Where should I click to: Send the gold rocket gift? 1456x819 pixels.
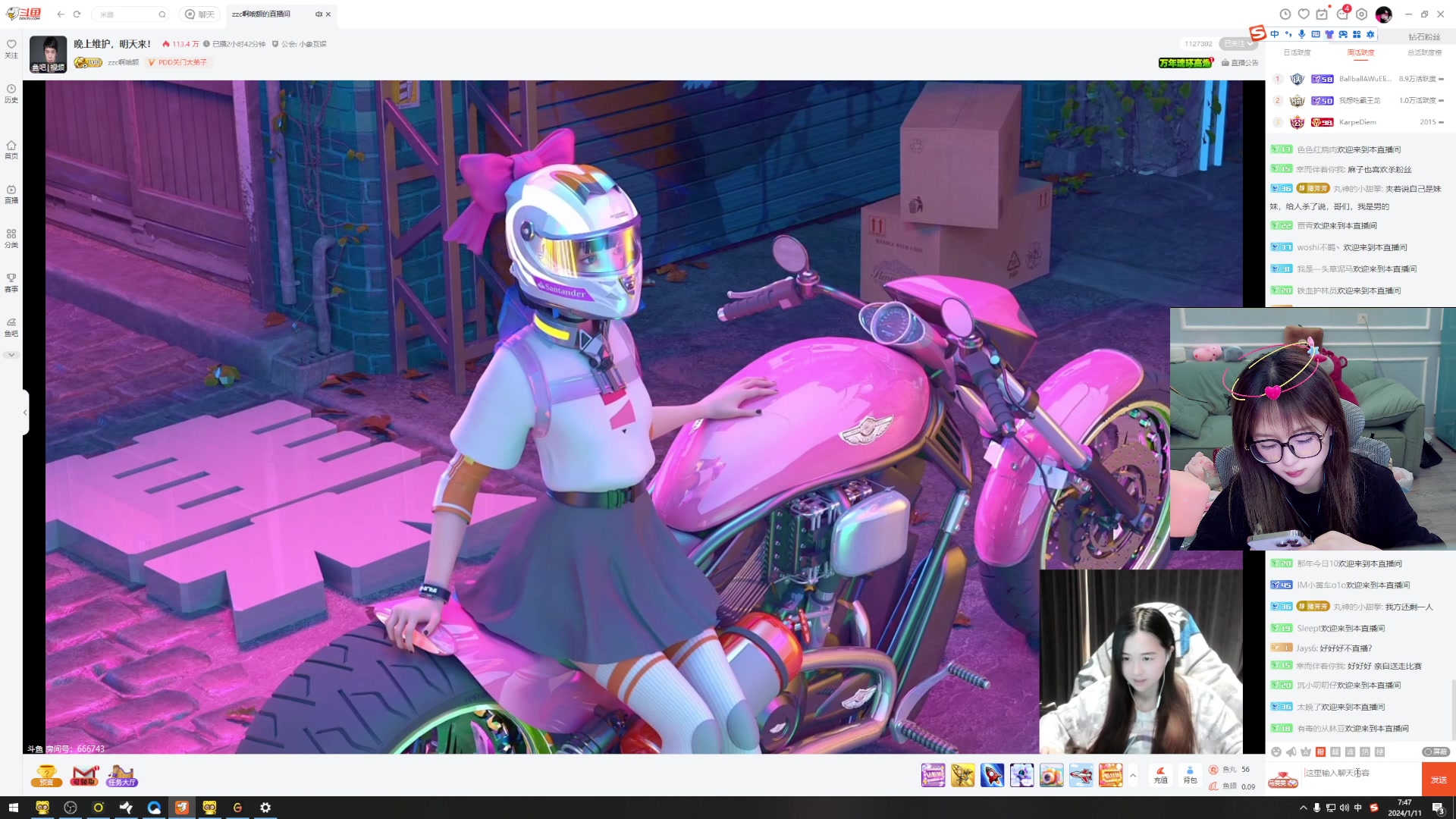tap(962, 775)
